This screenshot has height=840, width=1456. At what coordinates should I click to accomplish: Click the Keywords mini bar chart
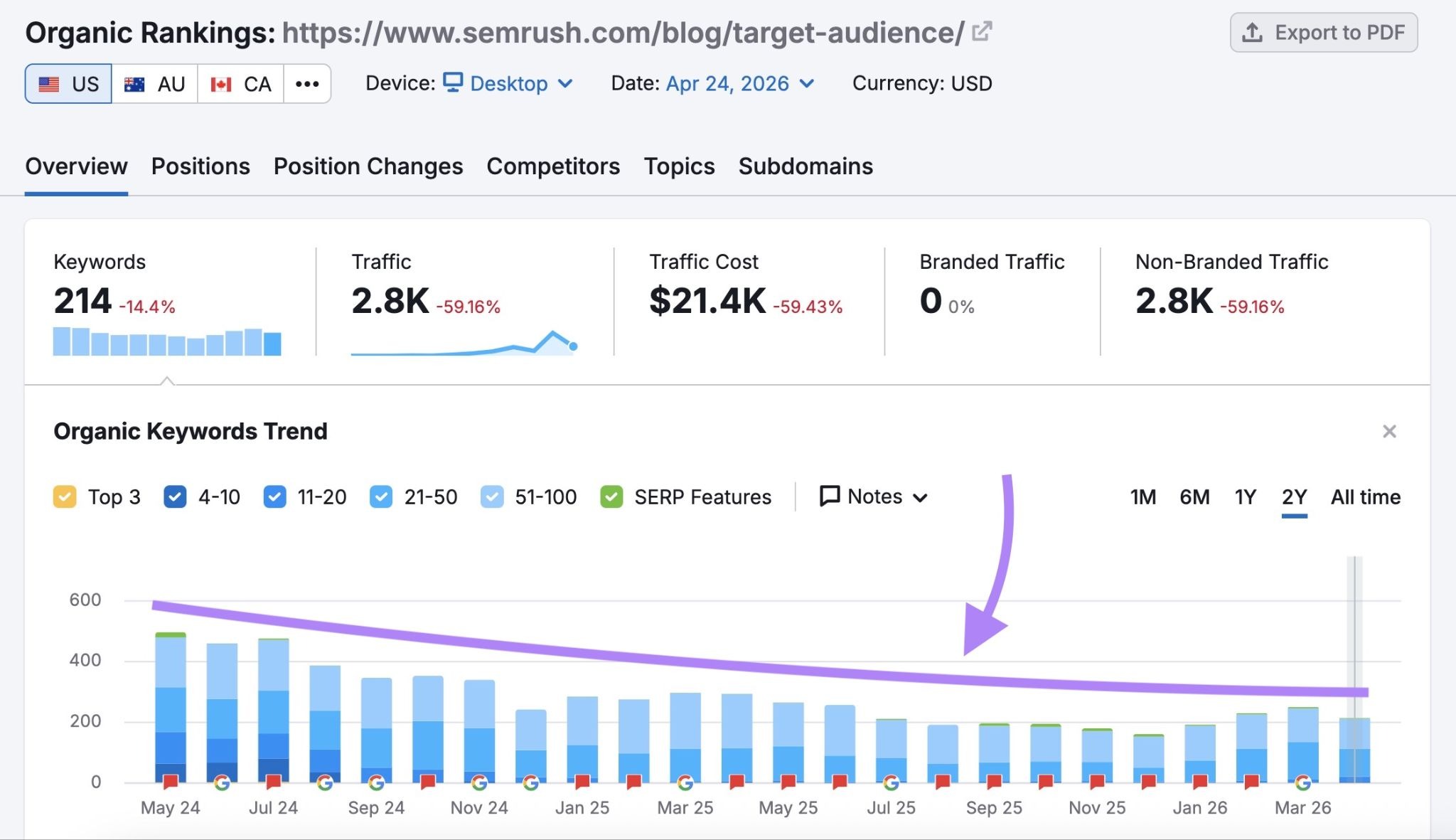click(x=167, y=341)
